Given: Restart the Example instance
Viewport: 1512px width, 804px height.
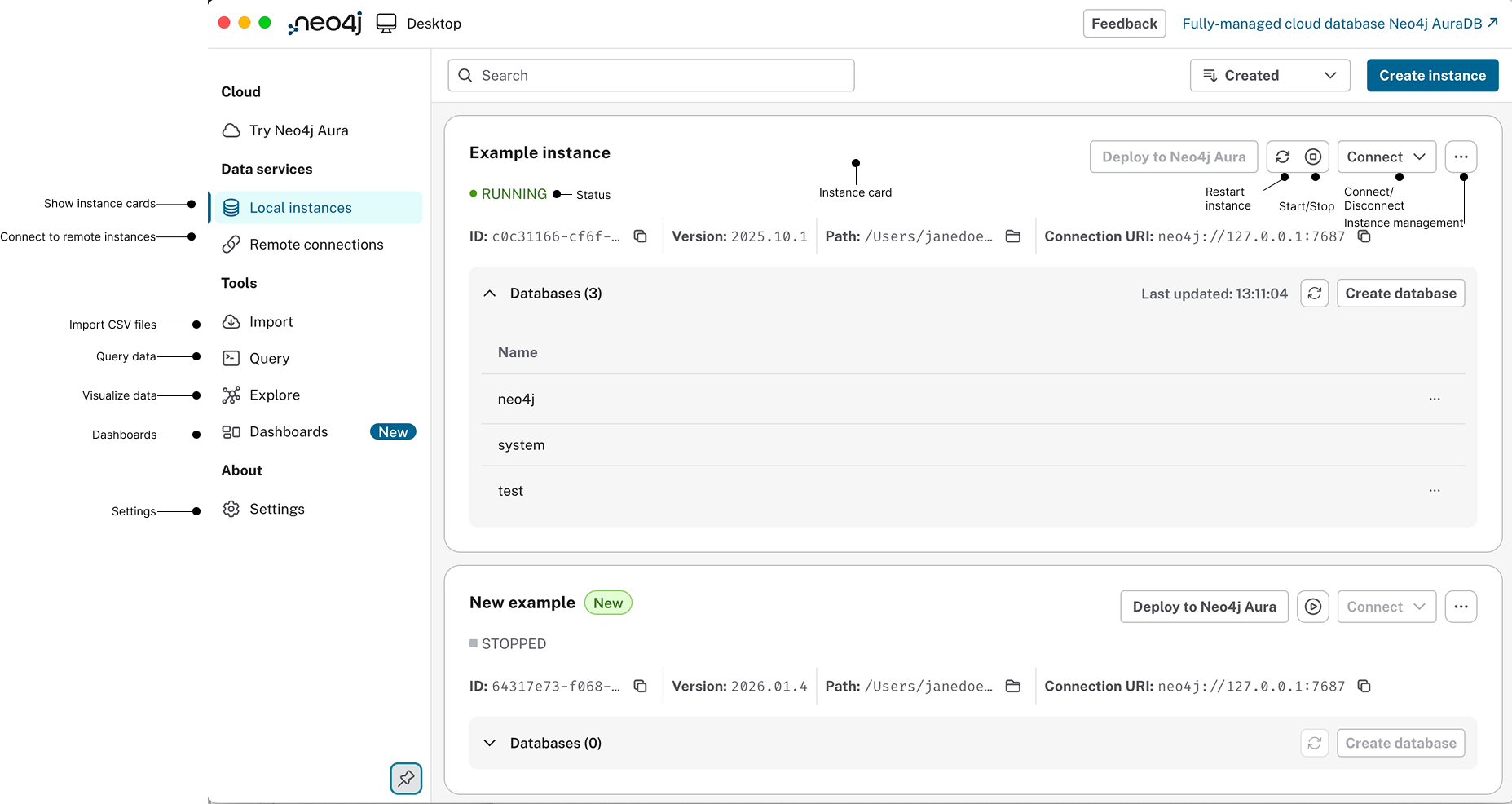Looking at the screenshot, I should (1283, 157).
